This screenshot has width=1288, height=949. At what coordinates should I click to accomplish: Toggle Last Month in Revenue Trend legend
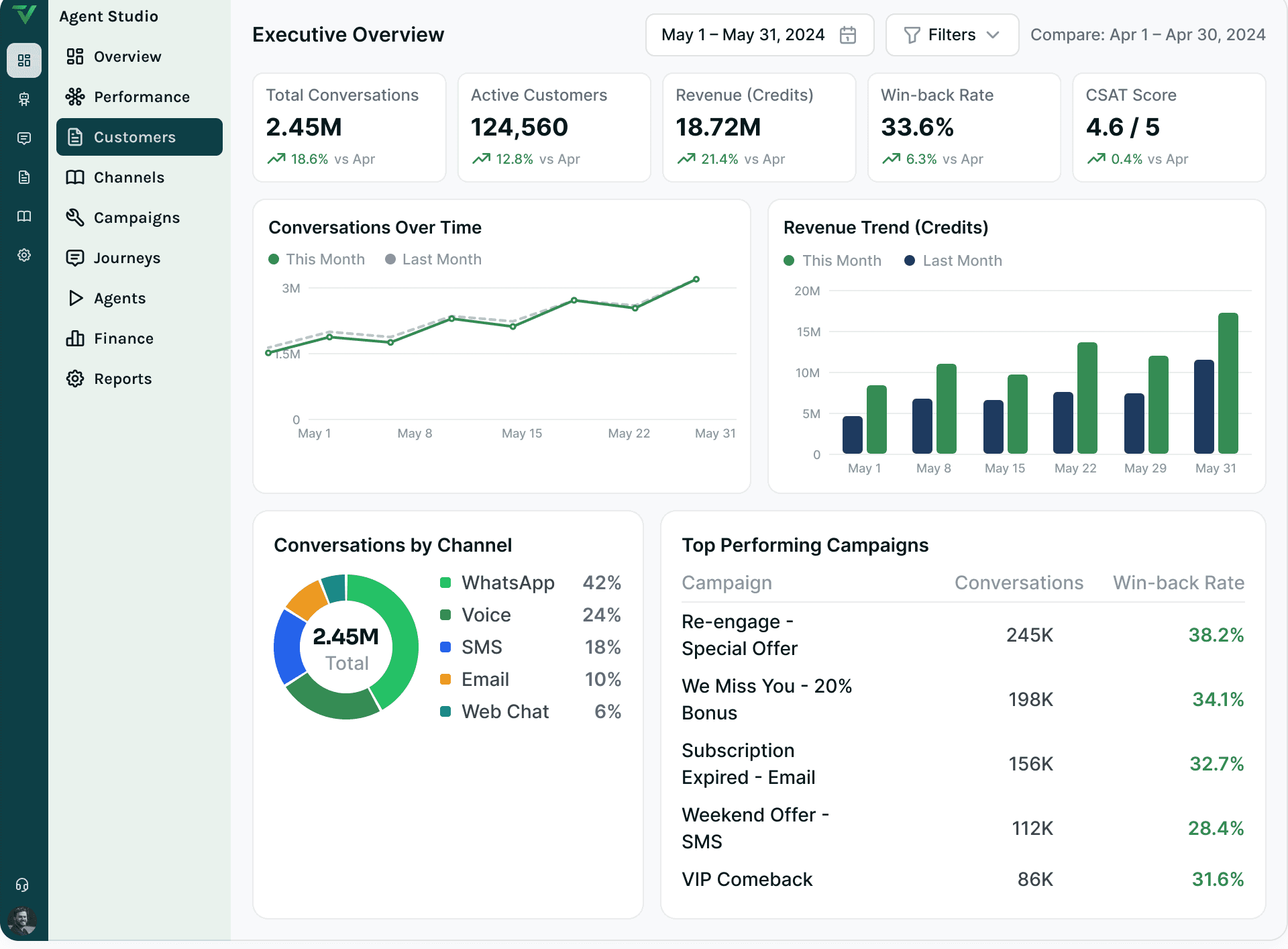953,260
